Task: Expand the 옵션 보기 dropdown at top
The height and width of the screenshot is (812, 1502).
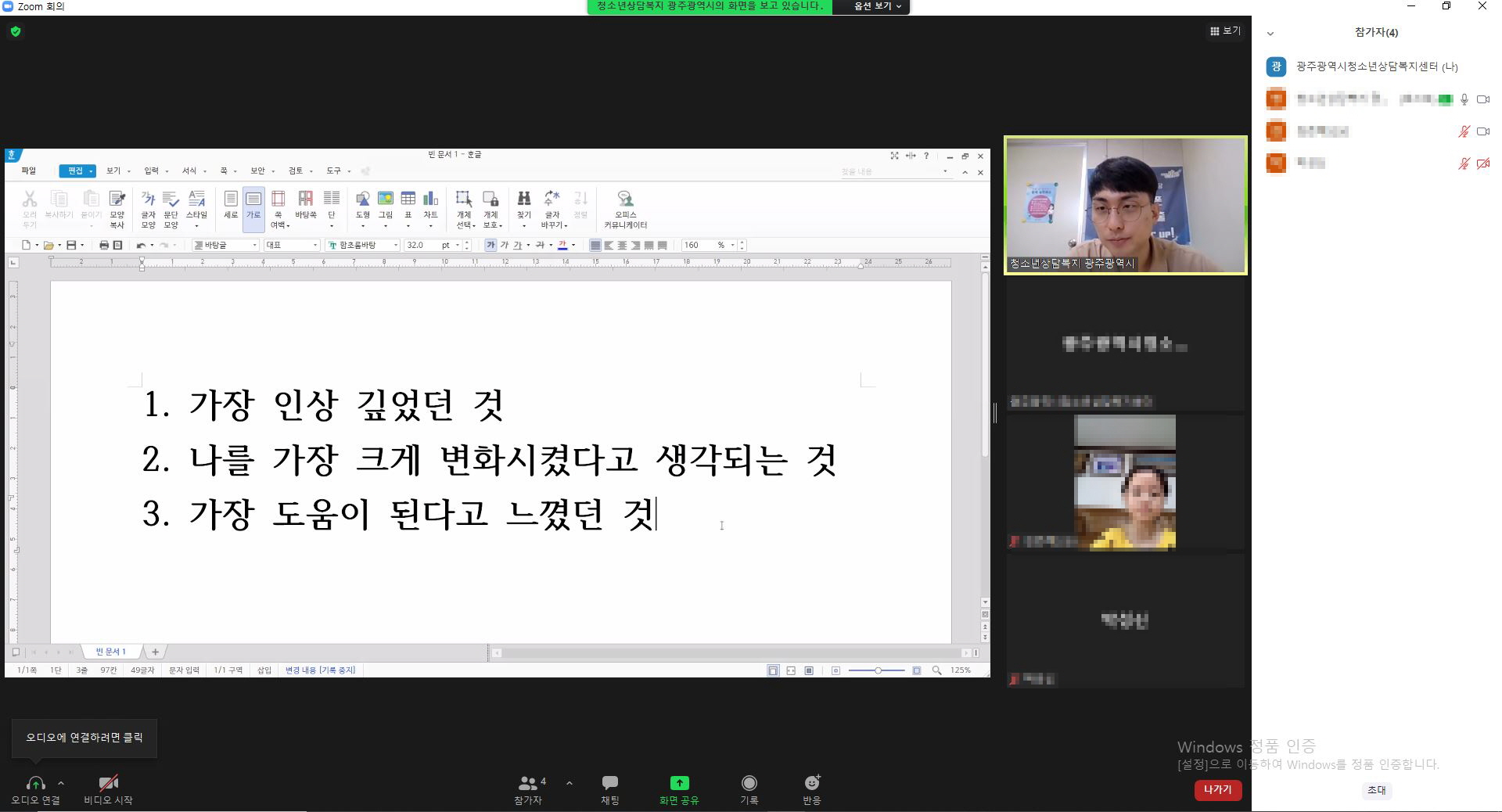Action: coord(877,6)
